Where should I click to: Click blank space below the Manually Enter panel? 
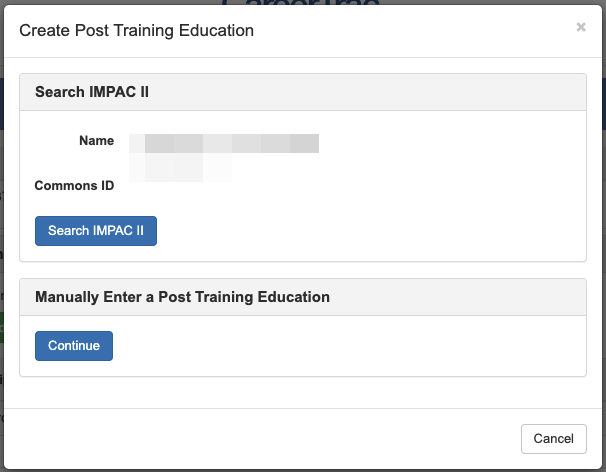[x=300, y=392]
